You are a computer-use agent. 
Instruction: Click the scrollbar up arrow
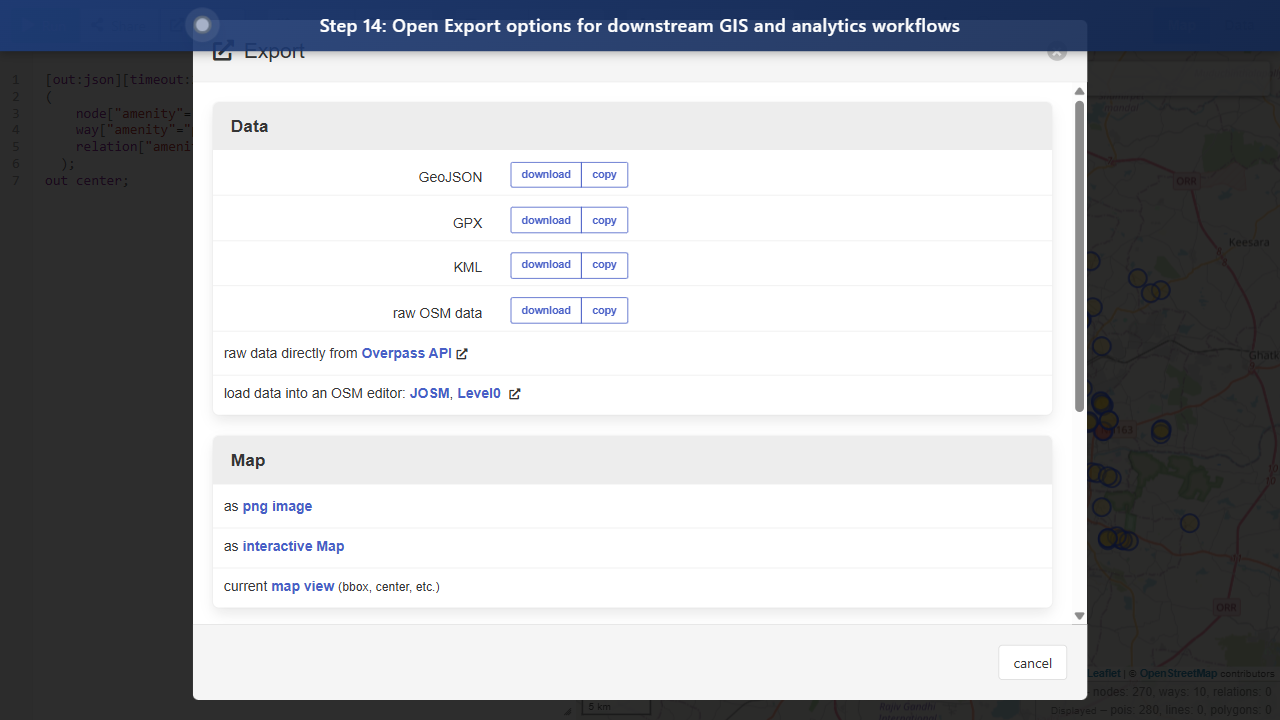[x=1079, y=90]
